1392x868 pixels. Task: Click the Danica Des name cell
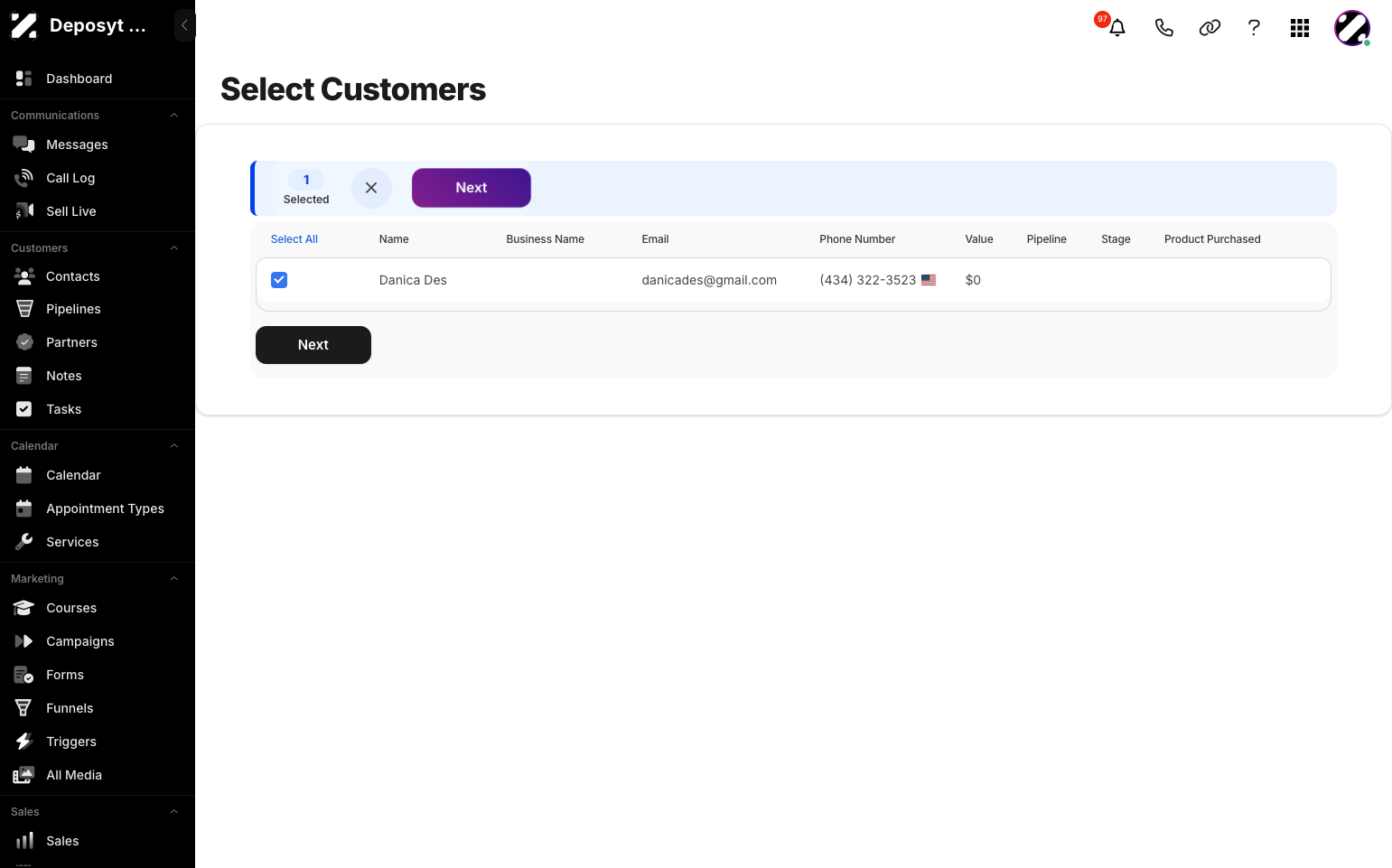413,280
